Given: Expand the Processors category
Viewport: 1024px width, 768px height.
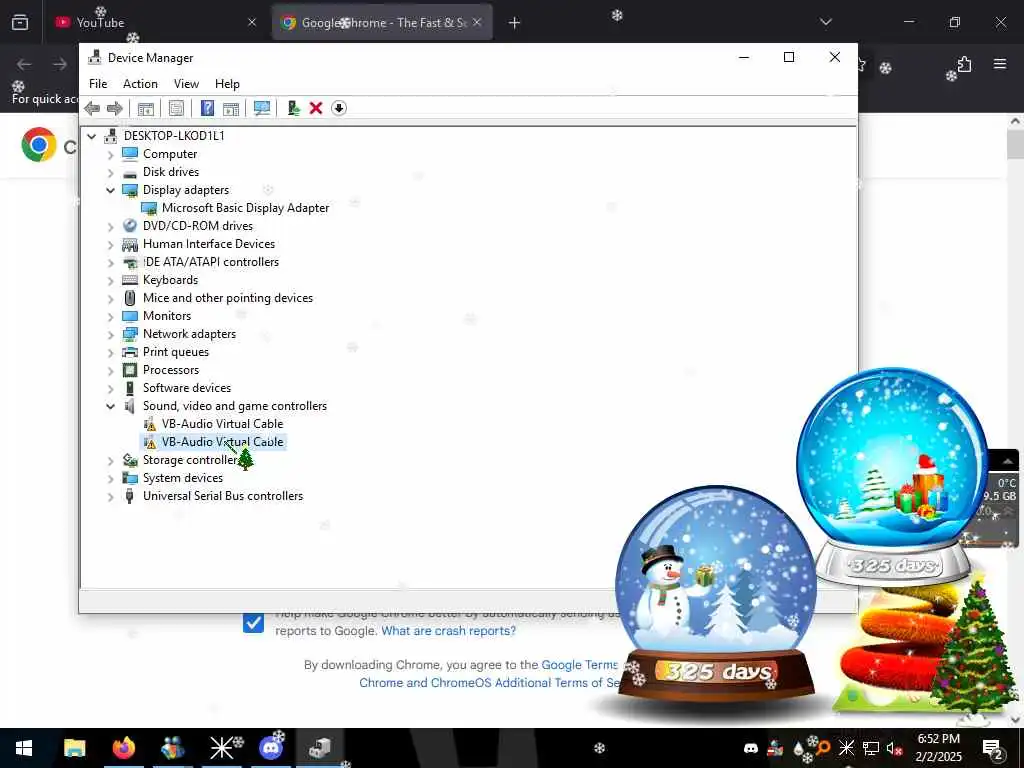Looking at the screenshot, I should pyautogui.click(x=110, y=371).
